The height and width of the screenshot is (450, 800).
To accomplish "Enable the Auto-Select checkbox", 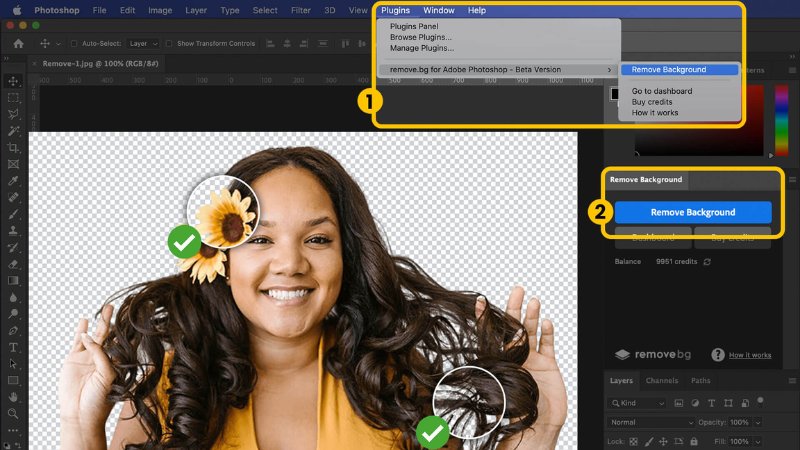I will tap(74, 44).
